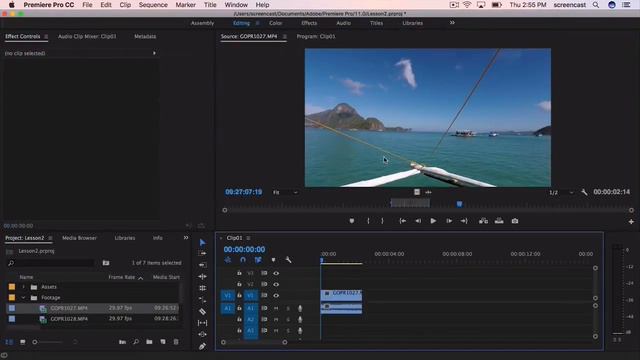640x360 pixels.
Task: Open Effect Controls panel menu
Action: click(x=46, y=37)
